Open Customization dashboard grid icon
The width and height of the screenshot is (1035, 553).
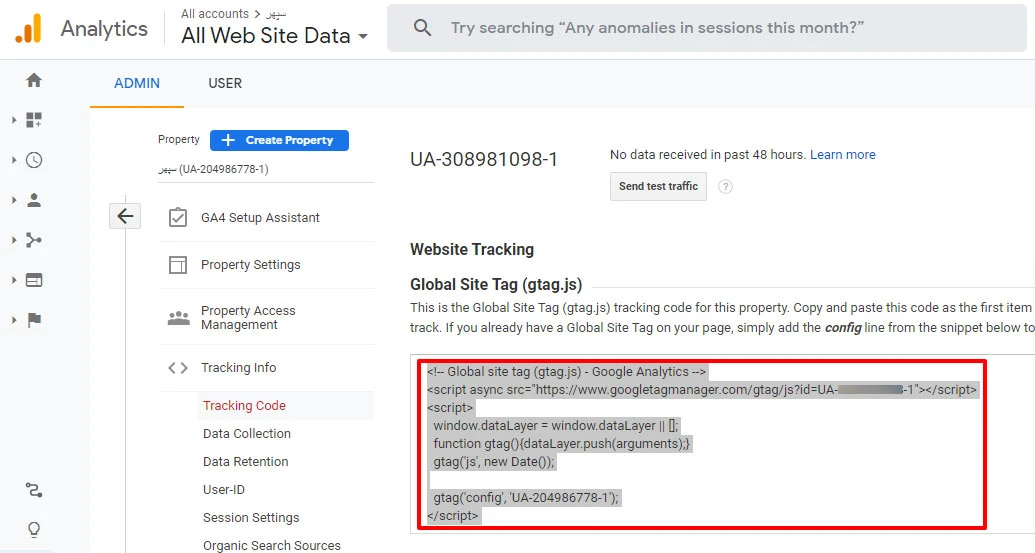pos(34,120)
